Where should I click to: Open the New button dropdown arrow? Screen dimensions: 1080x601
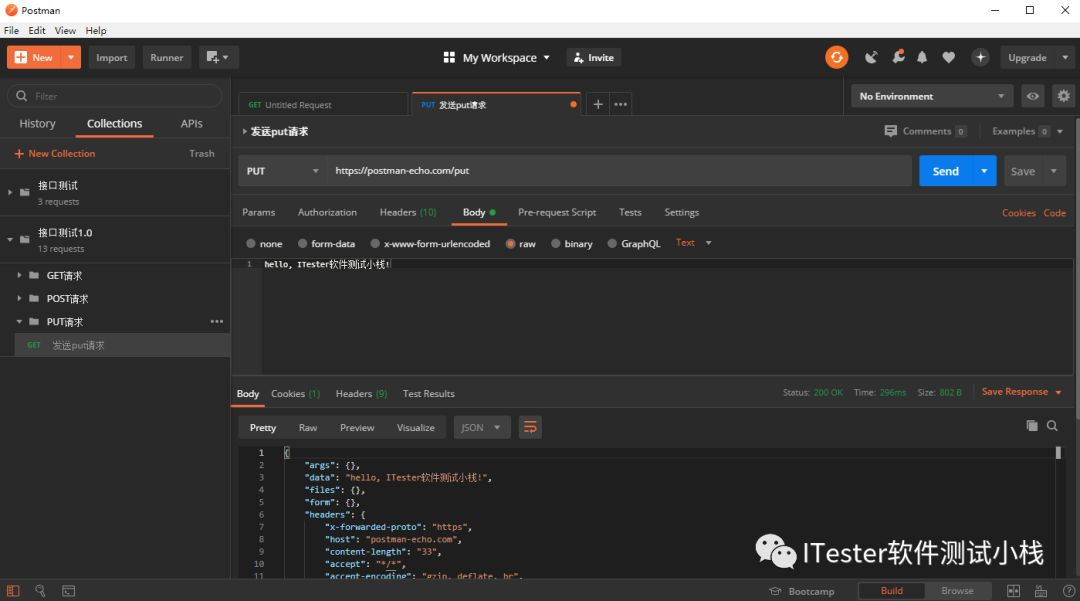(71, 57)
